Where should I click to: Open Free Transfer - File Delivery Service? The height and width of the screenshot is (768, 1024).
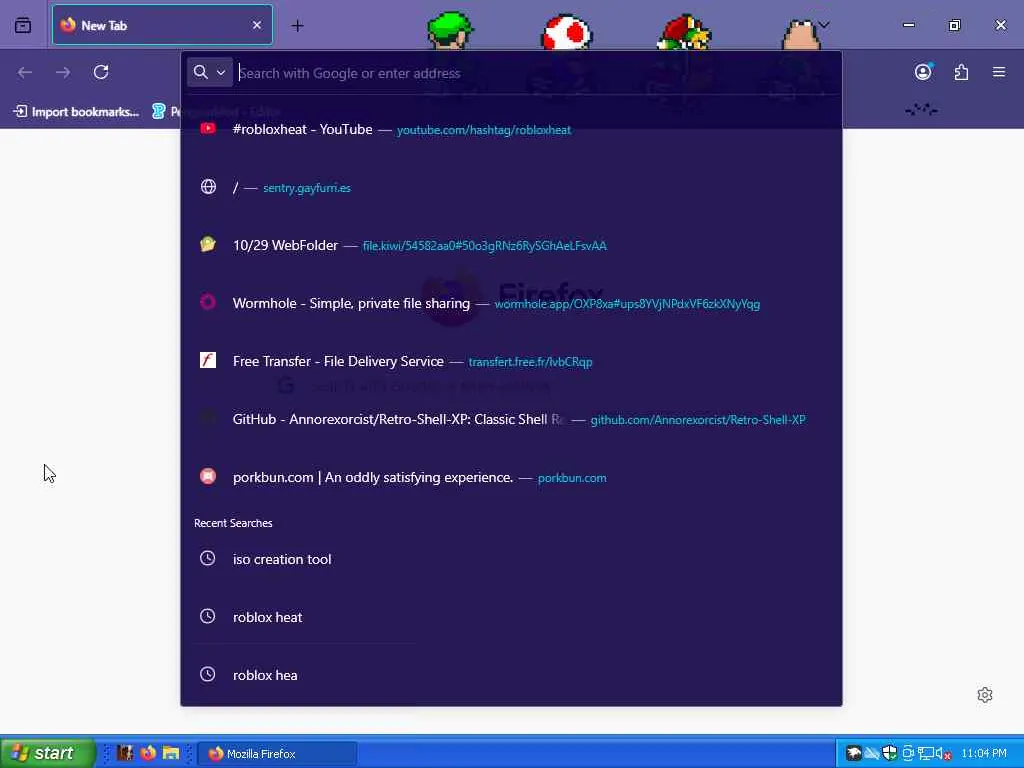(511, 361)
